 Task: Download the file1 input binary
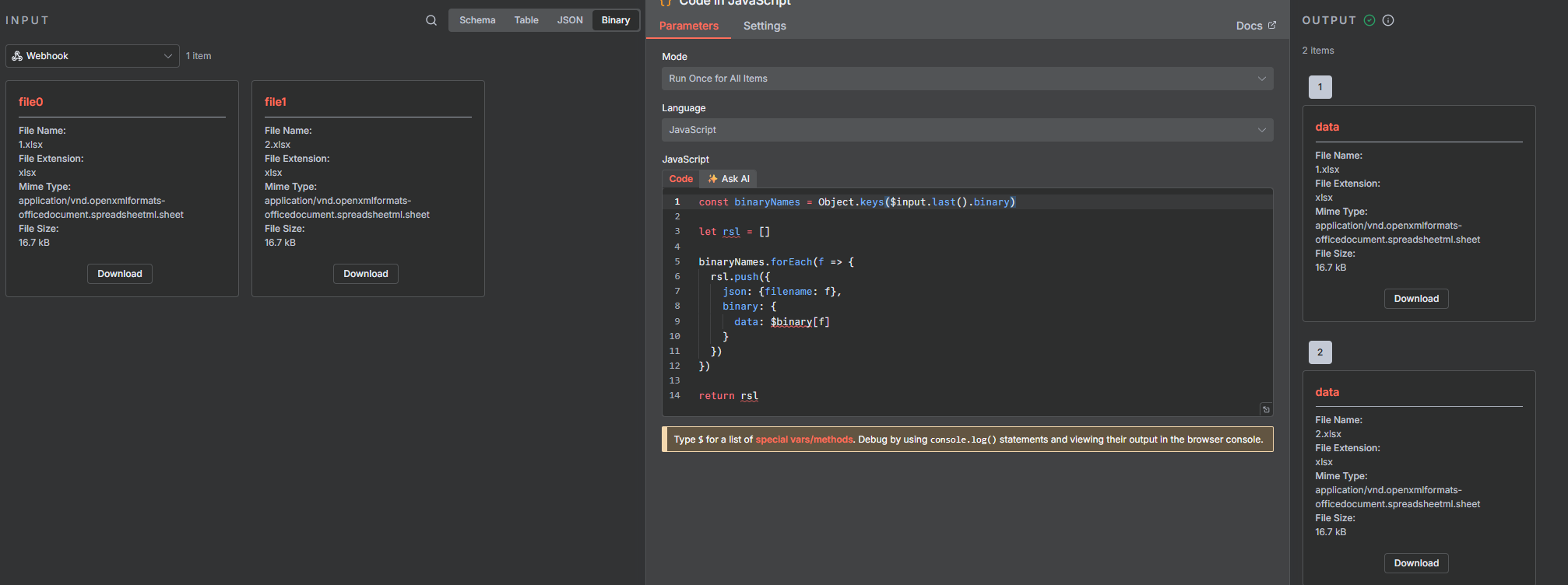tap(366, 274)
